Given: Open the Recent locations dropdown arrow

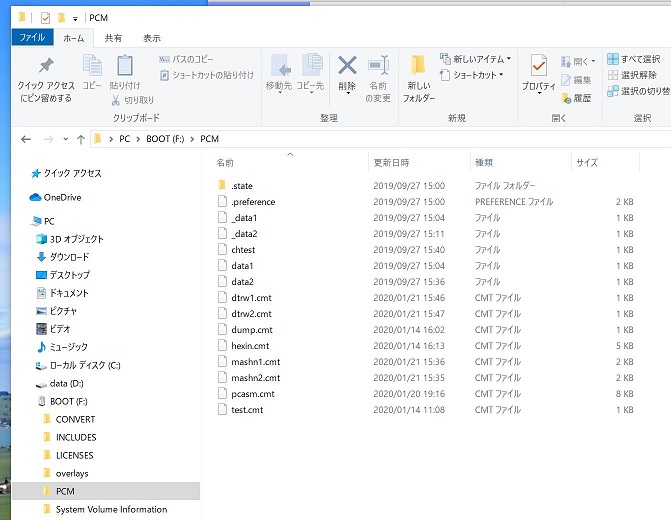Looking at the screenshot, I should click(x=65, y=139).
